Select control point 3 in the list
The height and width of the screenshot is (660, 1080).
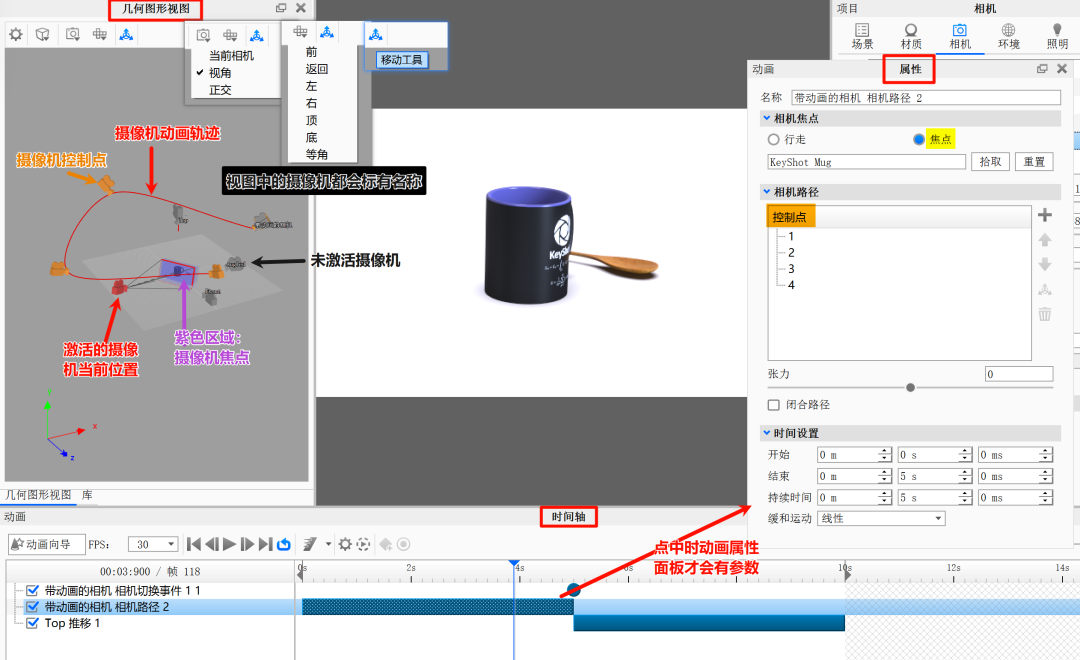point(791,269)
